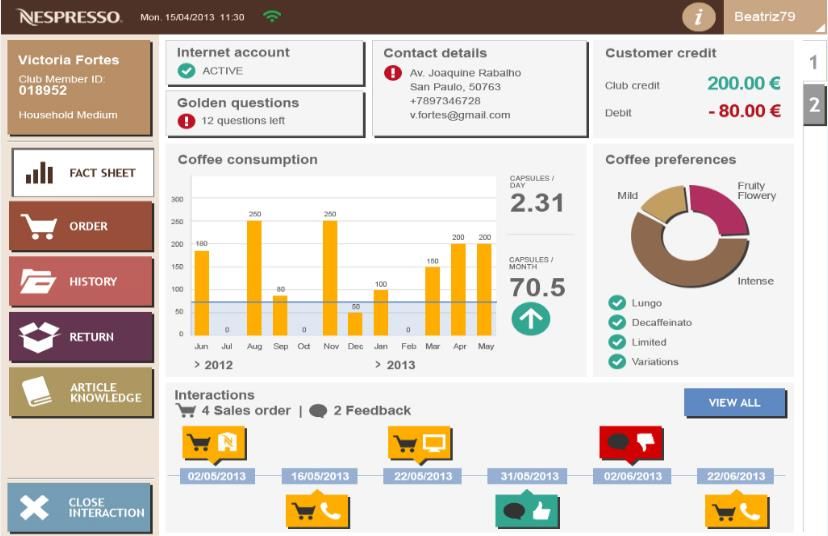828x536 pixels.
Task: Click the Feedback speech bubble icon
Action: (318, 411)
